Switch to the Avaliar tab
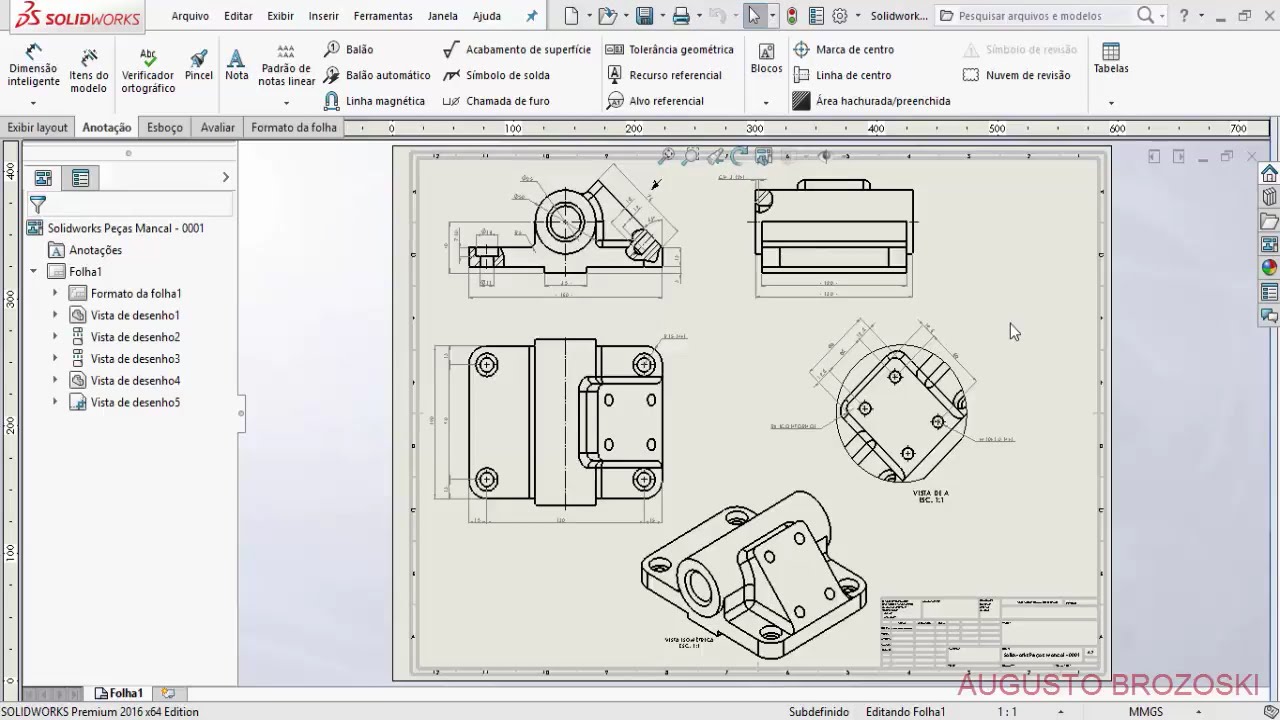The width and height of the screenshot is (1280, 720). 217,128
